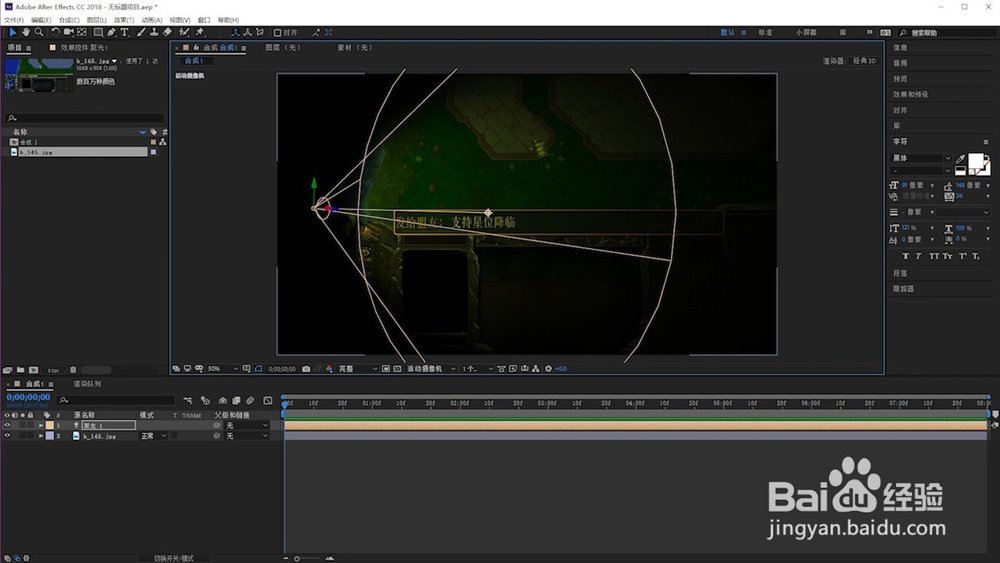Click the View Axis mode icon
Image resolution: width=1000 pixels, height=563 pixels.
click(x=260, y=32)
